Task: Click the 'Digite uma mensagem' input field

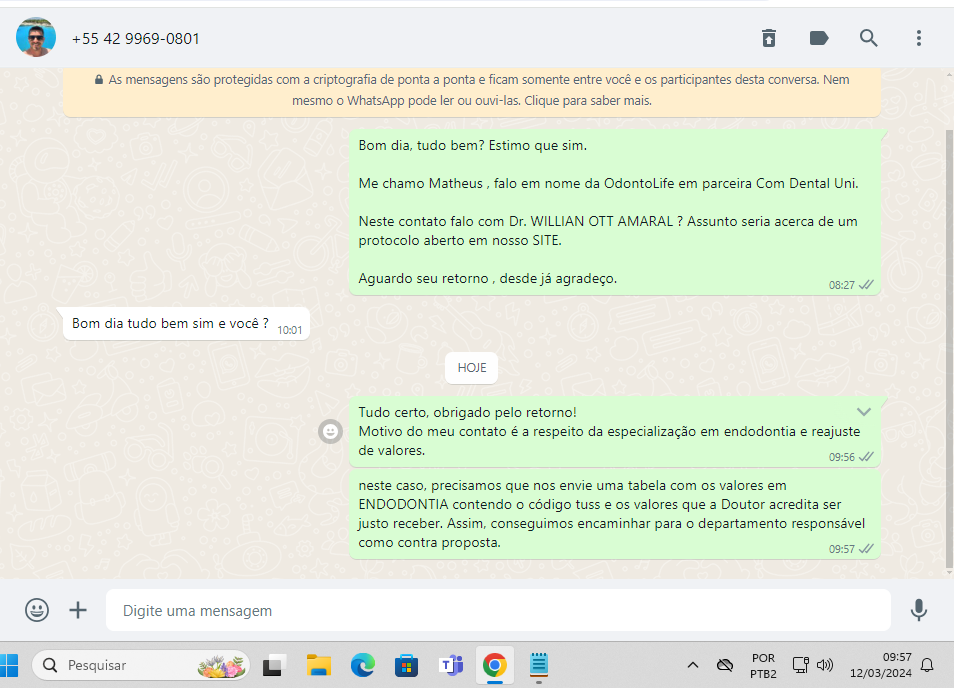Action: (x=498, y=610)
